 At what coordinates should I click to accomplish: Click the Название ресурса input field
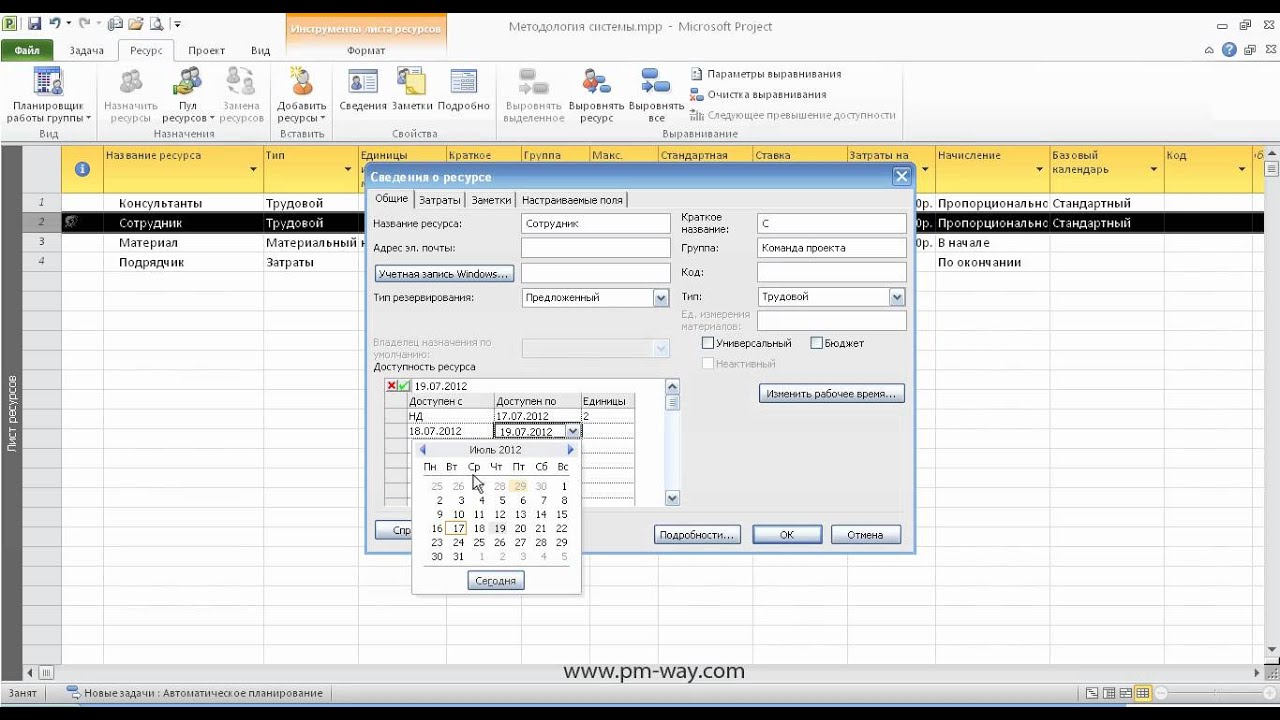[x=596, y=224]
